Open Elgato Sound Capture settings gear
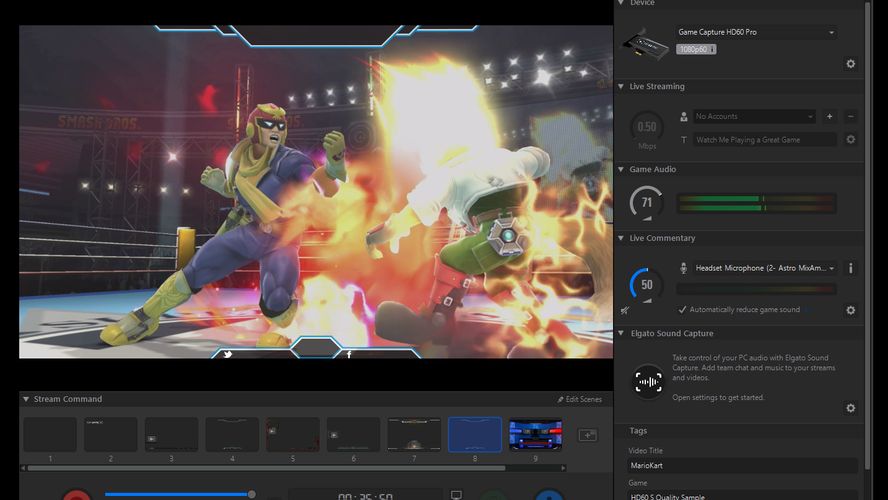 850,408
